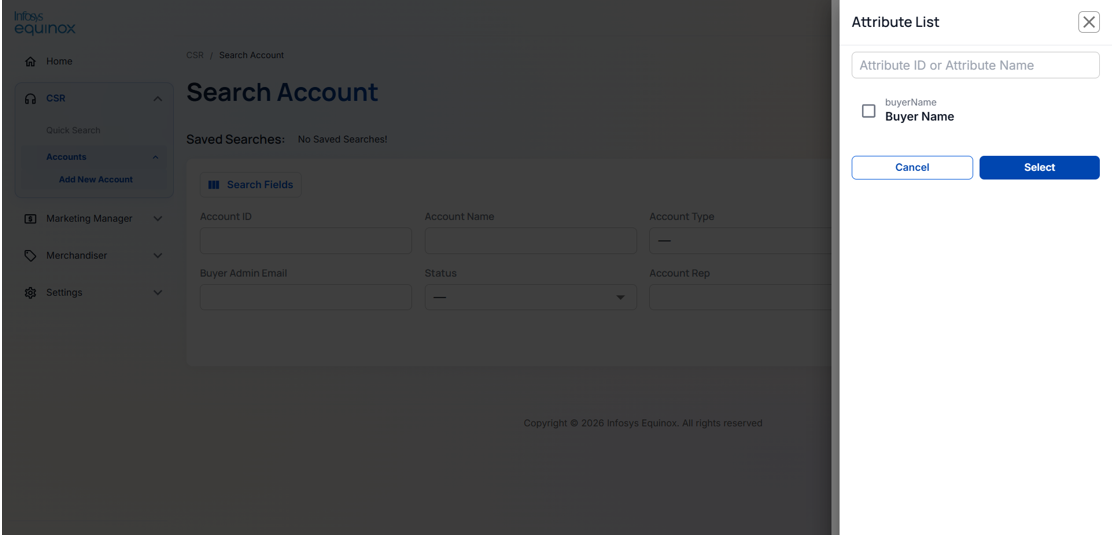Viewport: 1118px width, 535px height.
Task: Click the 'buyerName' attribute ID text
Action: pyautogui.click(x=911, y=102)
